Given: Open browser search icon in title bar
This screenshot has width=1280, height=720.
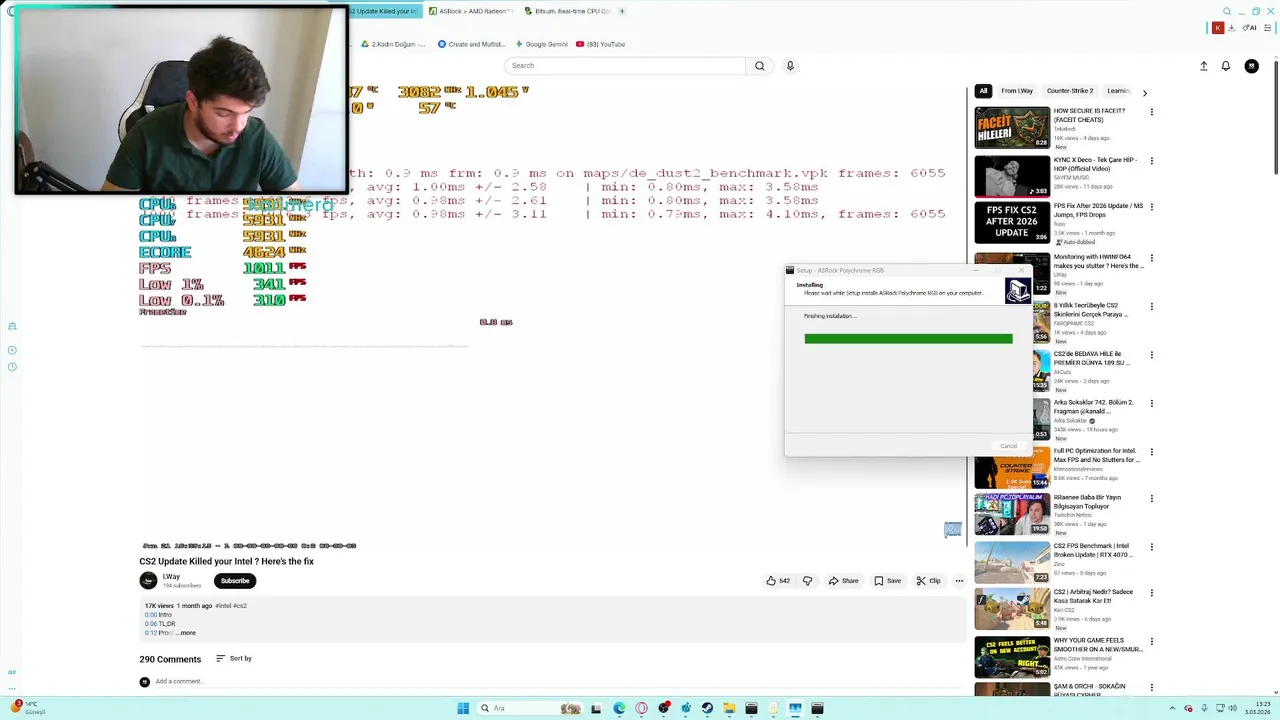Looking at the screenshot, I should pyautogui.click(x=1227, y=11).
